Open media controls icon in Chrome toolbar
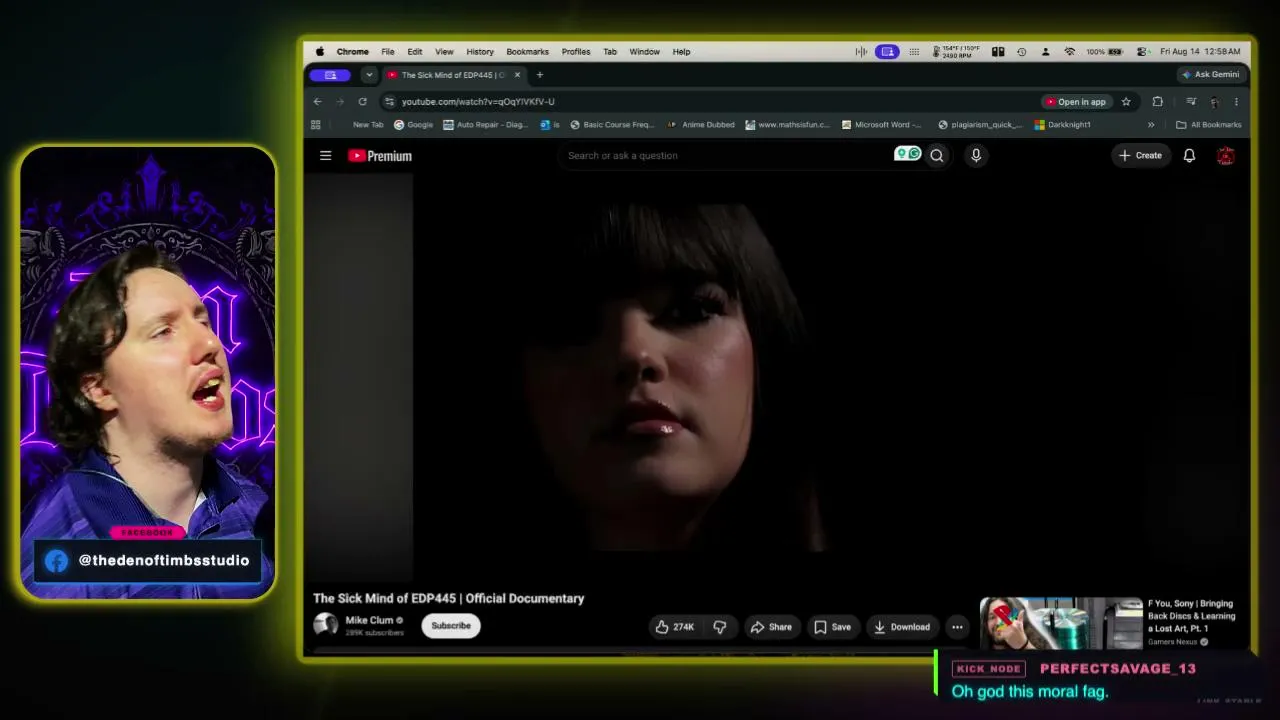1280x720 pixels. (1191, 101)
